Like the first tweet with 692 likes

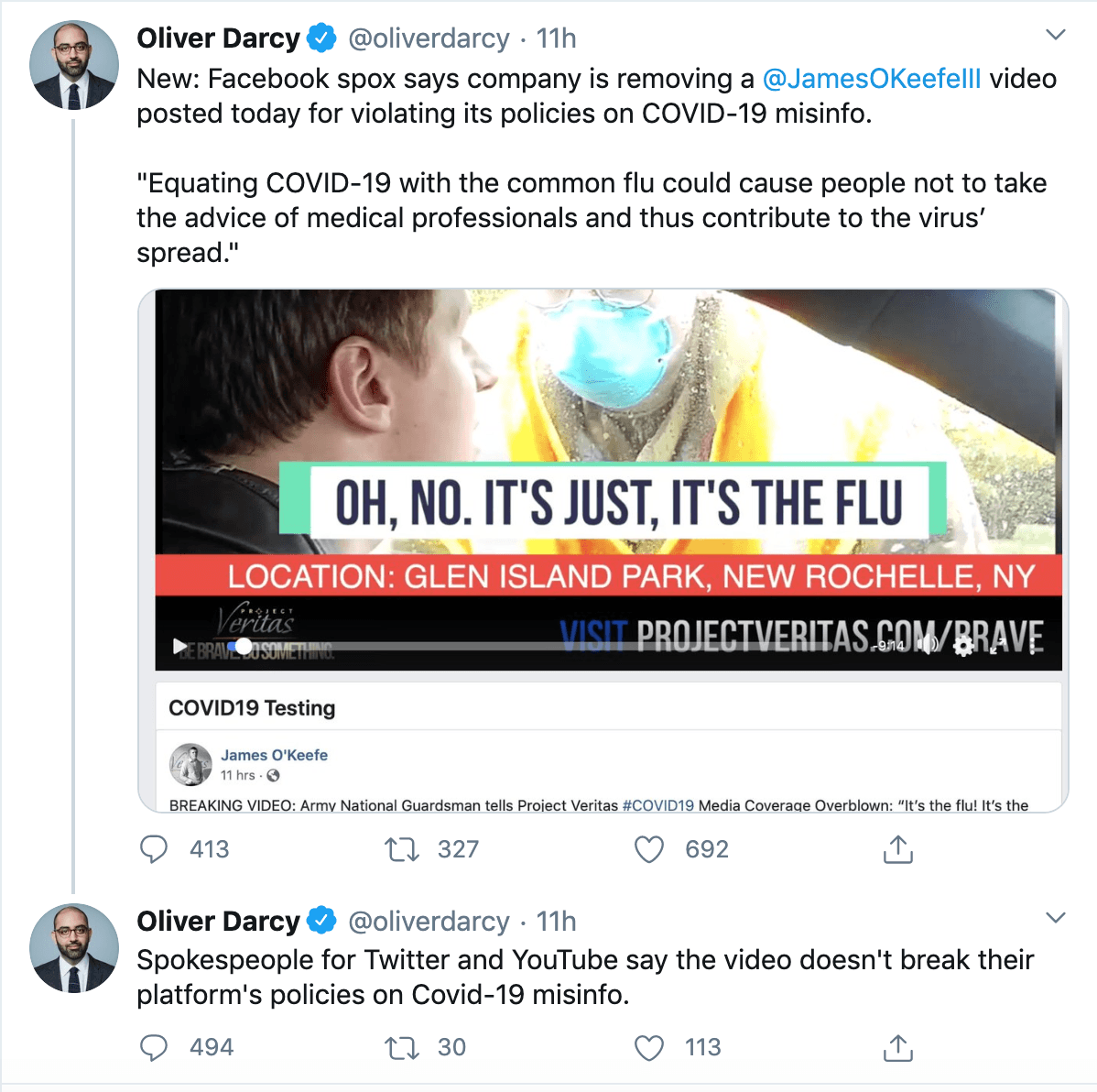point(648,849)
